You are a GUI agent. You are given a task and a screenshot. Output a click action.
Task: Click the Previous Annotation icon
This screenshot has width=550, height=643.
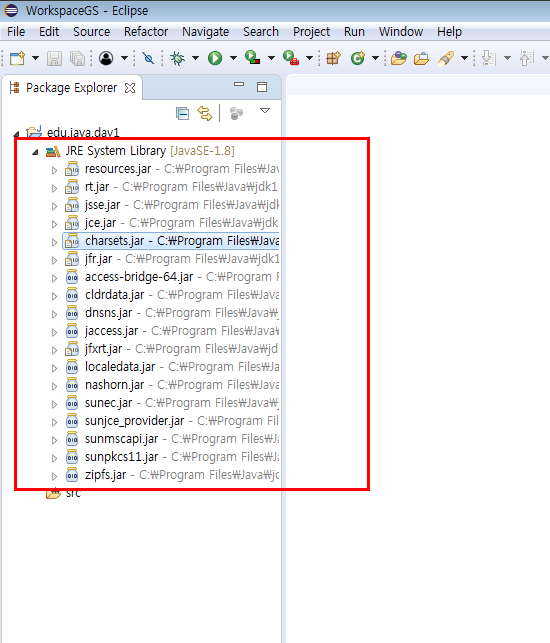527,58
